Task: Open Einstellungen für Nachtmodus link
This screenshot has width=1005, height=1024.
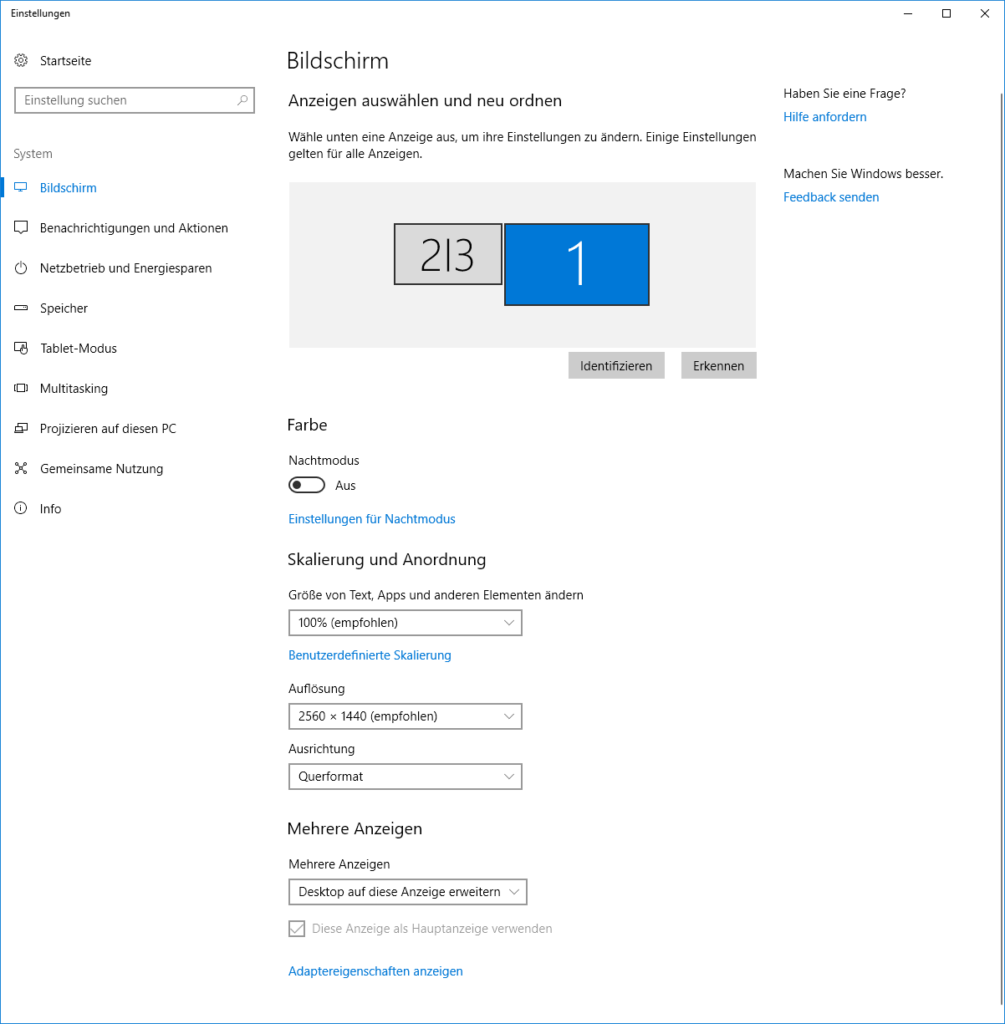Action: click(371, 518)
